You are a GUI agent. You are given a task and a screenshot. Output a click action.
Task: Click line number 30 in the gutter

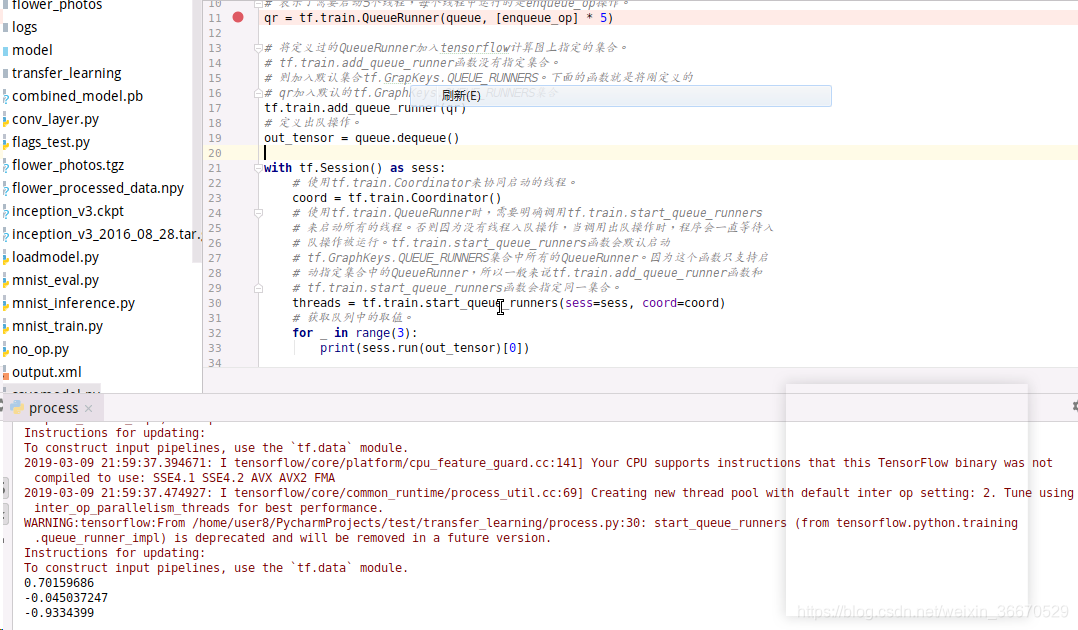coord(214,302)
